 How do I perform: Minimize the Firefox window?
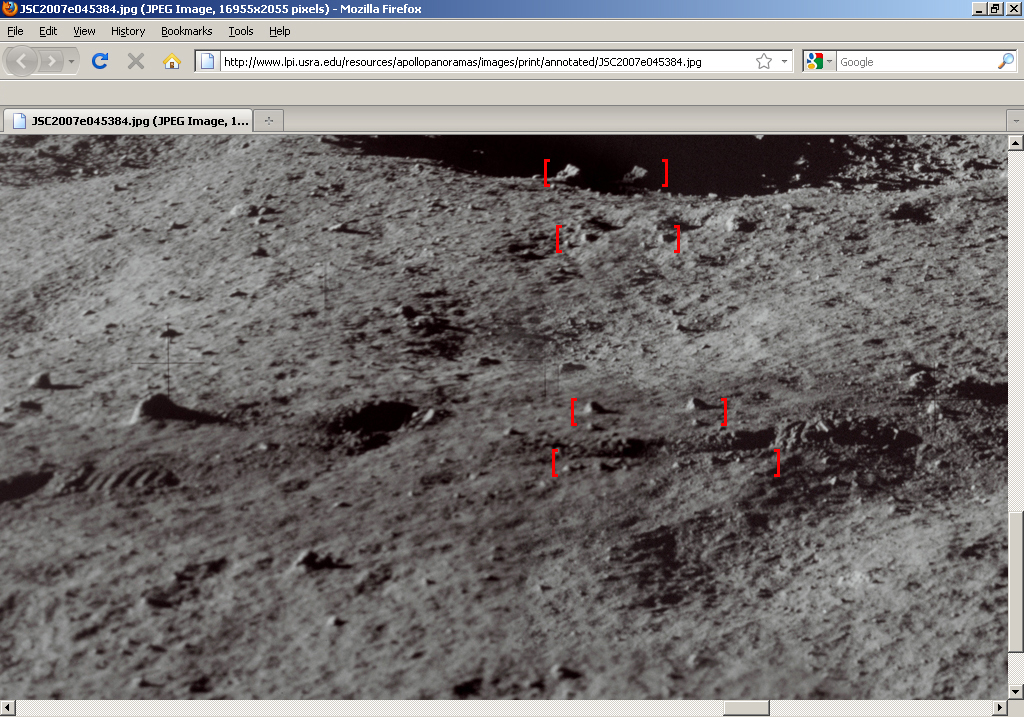click(x=978, y=8)
